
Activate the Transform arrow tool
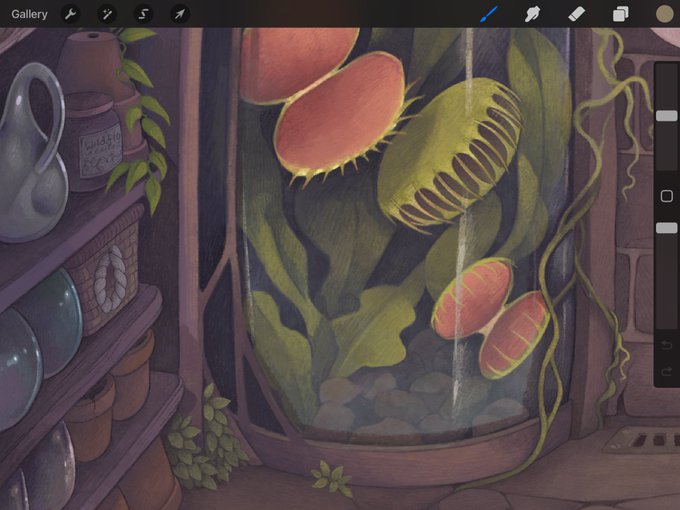(x=179, y=14)
